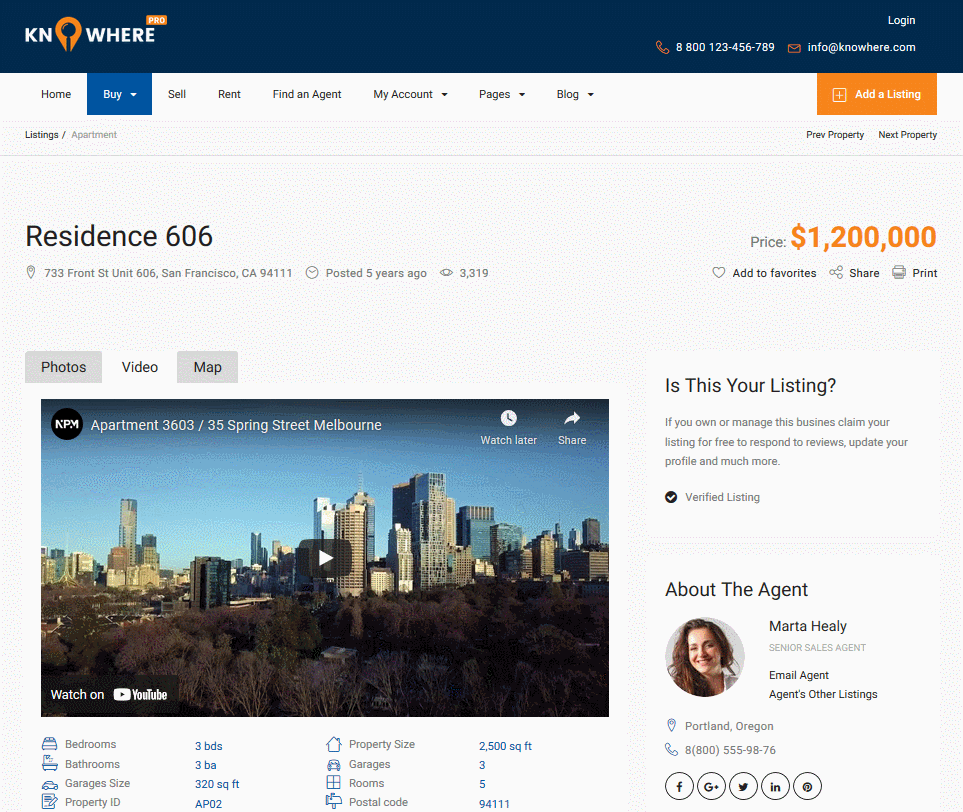The width and height of the screenshot is (963, 812).
Task: Click the Garages Size car icon
Action: pyautogui.click(x=49, y=784)
